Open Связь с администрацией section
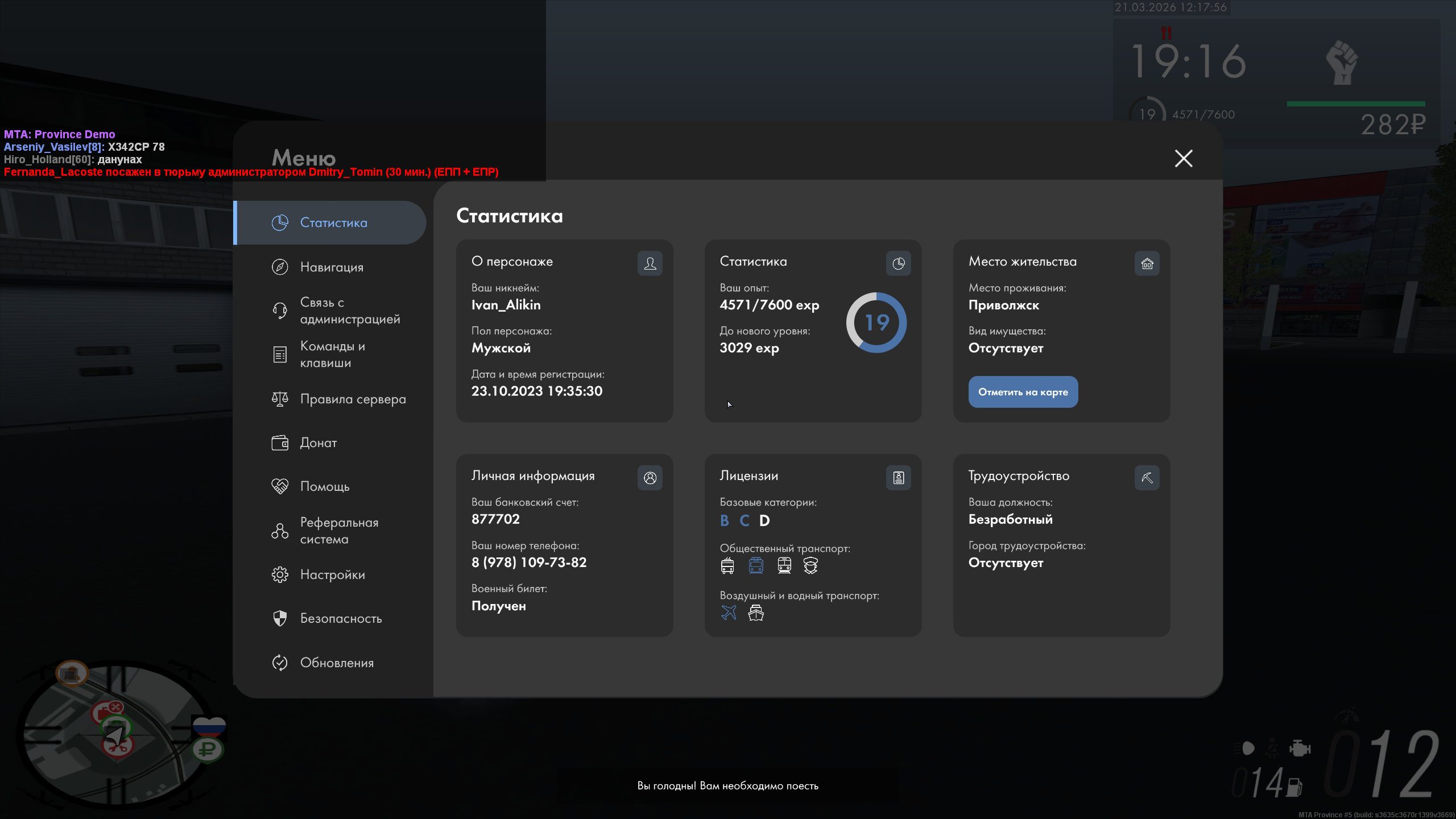 pos(349,311)
